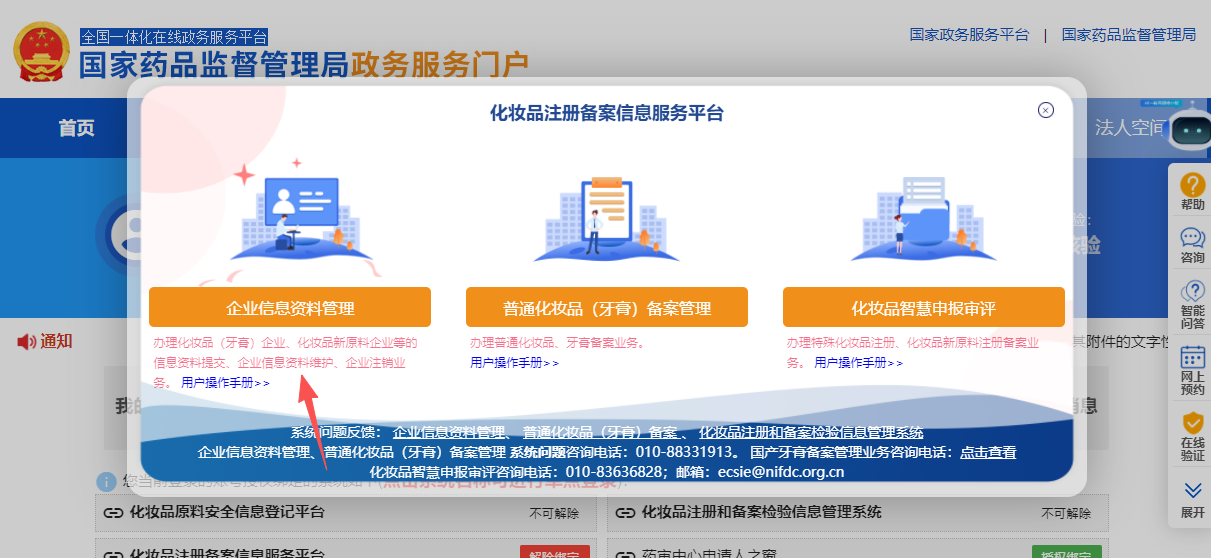This screenshot has height=558, width=1211.
Task: Open 企业信息资料管理 orange button
Action: (x=290, y=307)
